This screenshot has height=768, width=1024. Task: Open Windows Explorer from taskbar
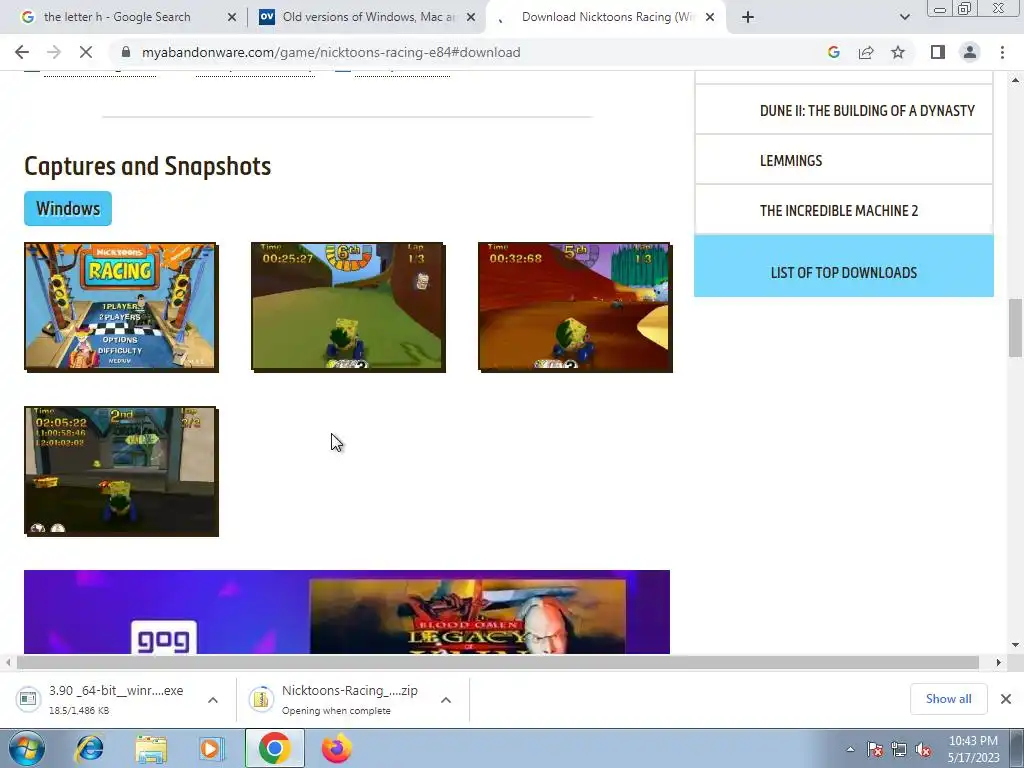click(151, 748)
